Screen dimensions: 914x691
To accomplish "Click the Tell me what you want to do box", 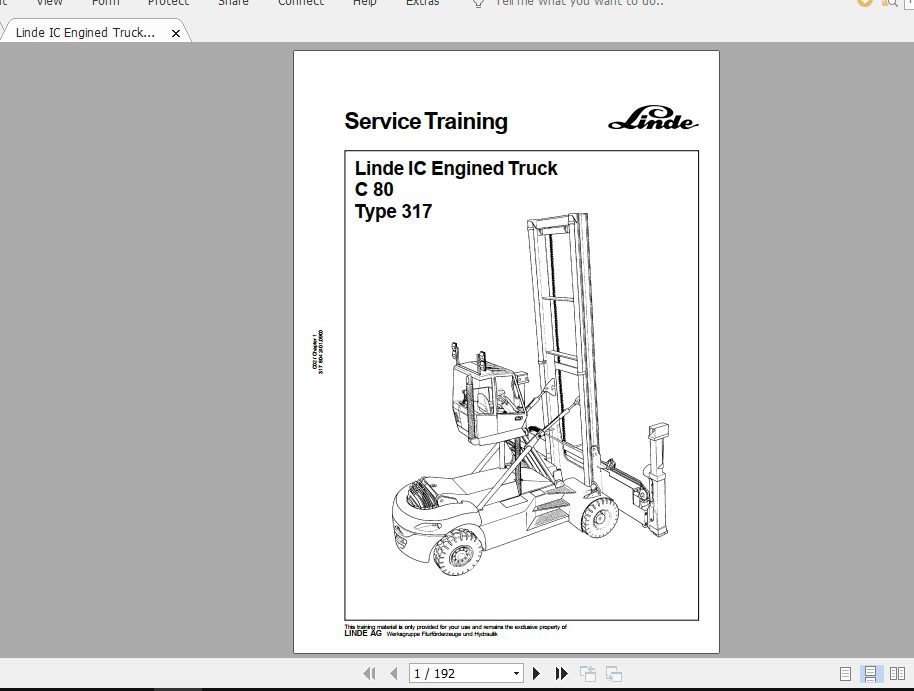I will (x=579, y=3).
